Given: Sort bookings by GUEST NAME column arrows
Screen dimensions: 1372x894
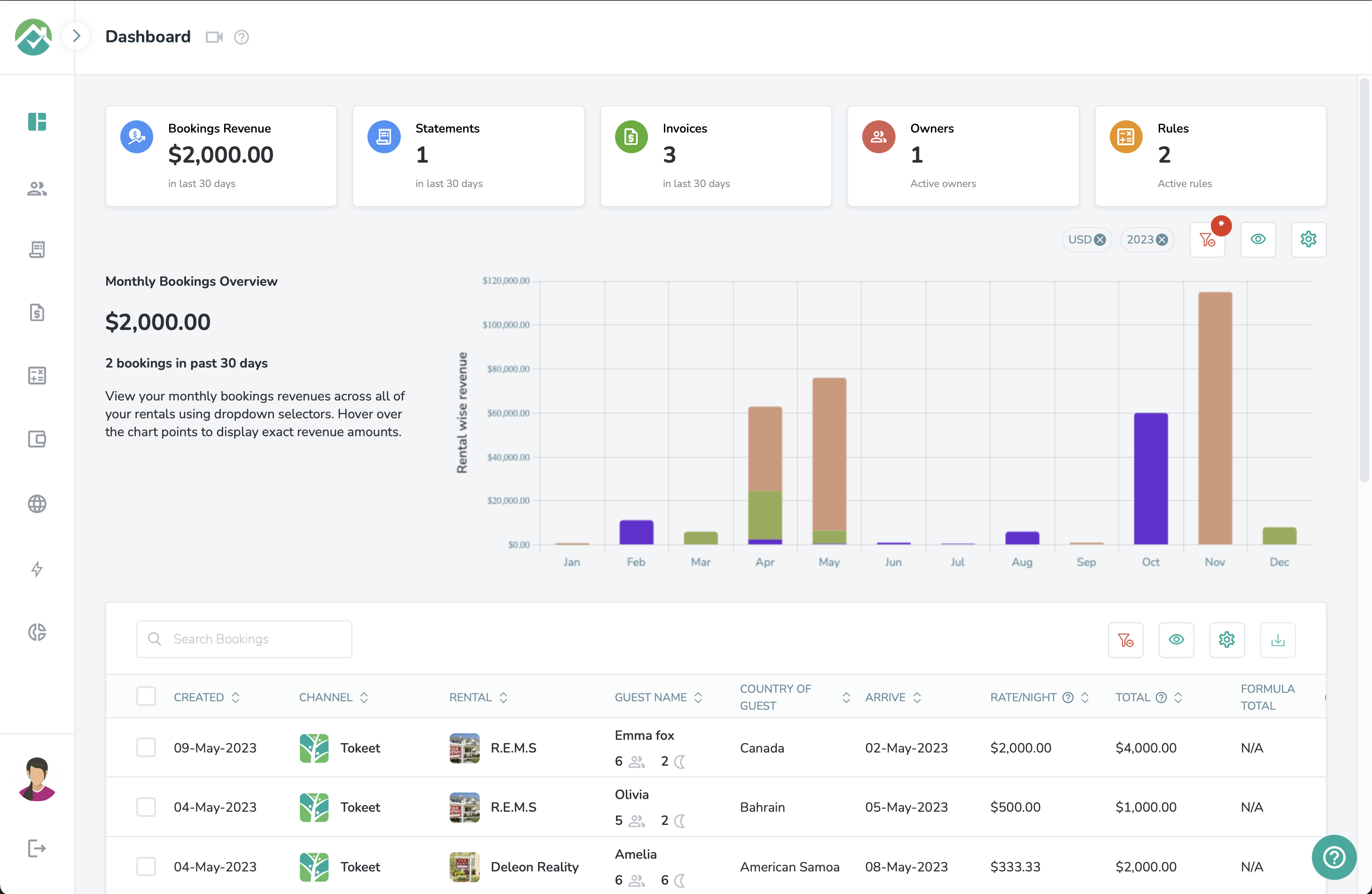Looking at the screenshot, I should click(x=698, y=698).
